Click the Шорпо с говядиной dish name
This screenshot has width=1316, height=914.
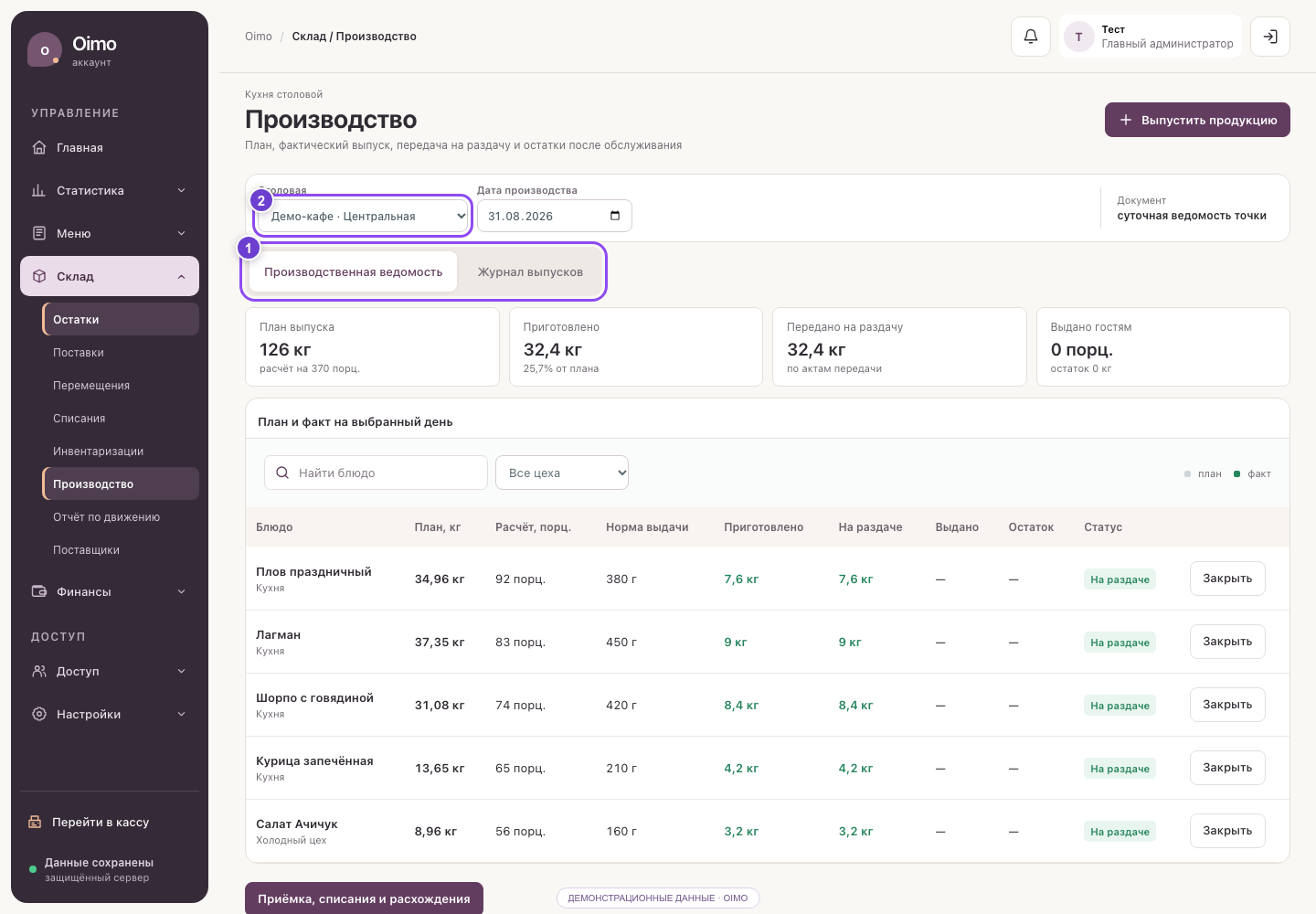314,697
